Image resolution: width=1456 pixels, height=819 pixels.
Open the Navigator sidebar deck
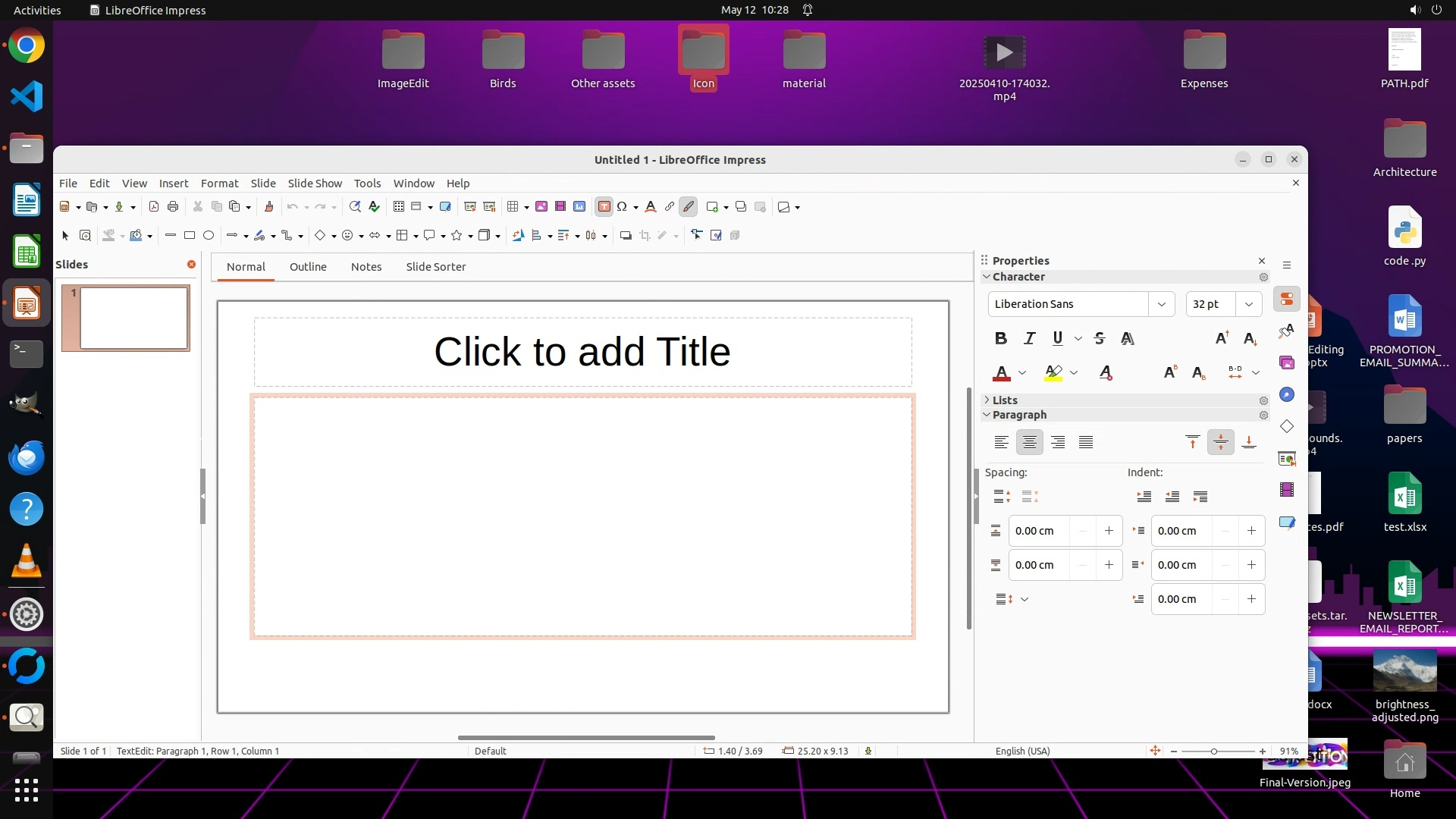1287,394
